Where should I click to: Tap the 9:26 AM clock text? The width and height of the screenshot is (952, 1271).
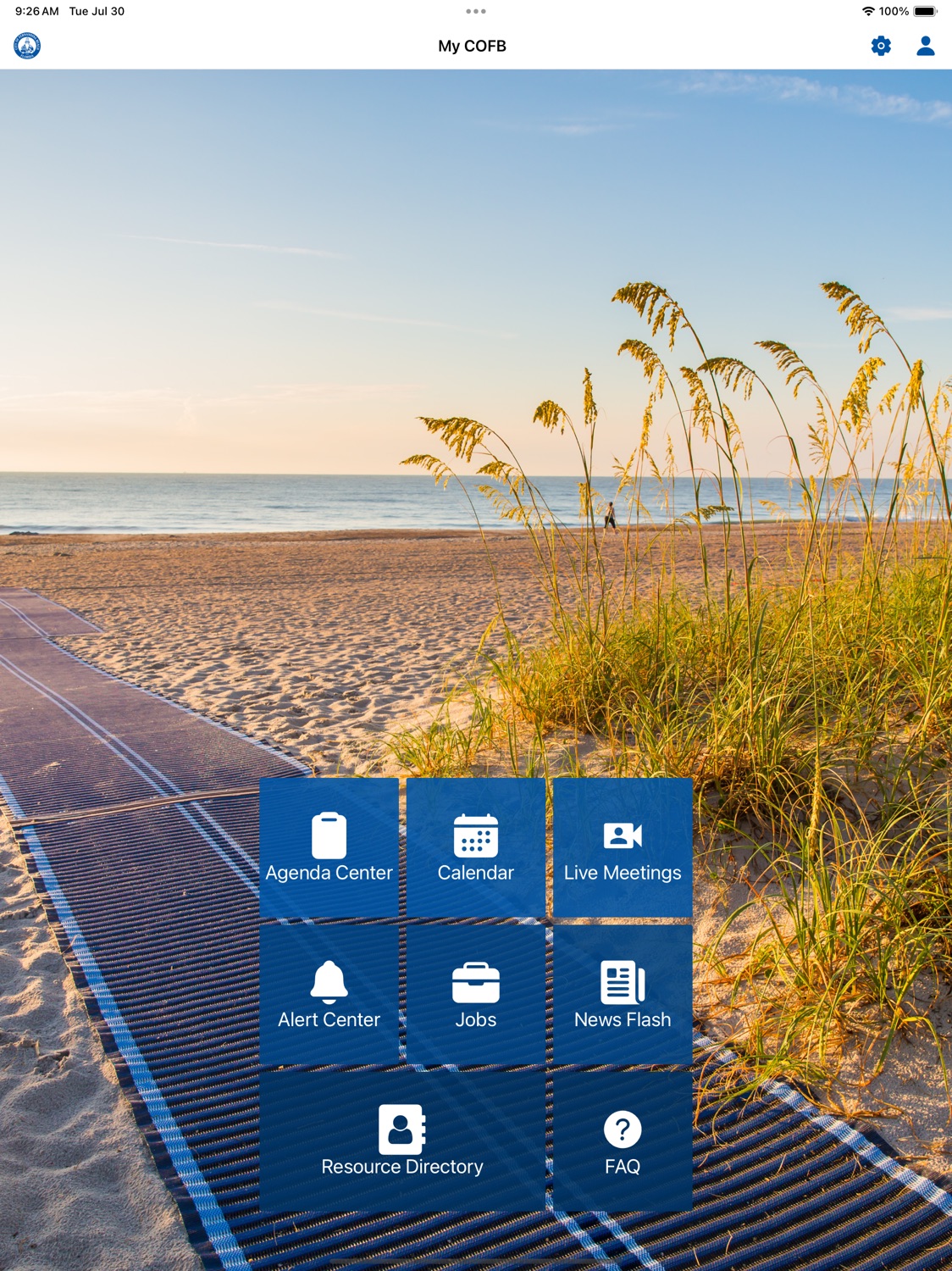[37, 11]
